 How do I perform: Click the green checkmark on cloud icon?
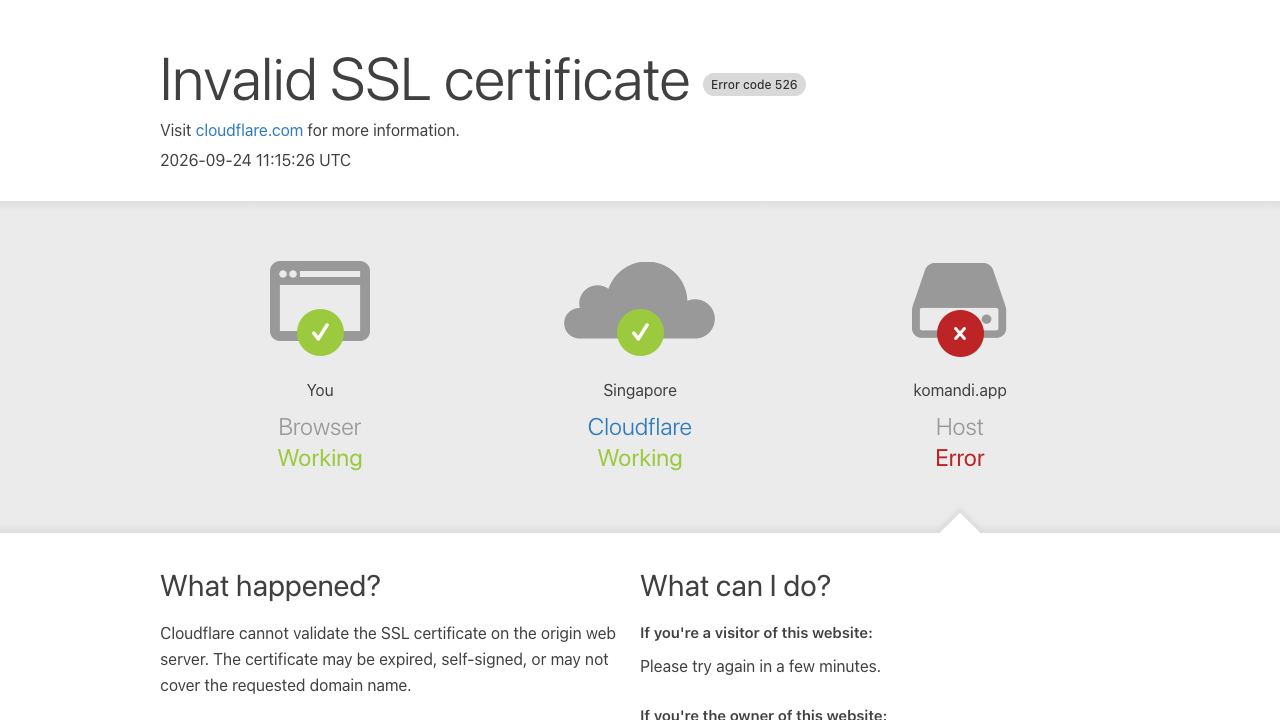tap(640, 332)
